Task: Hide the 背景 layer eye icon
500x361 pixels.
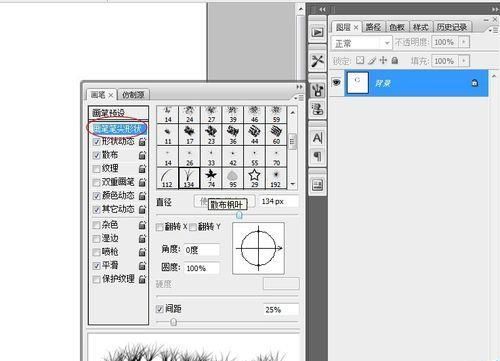Action: pyautogui.click(x=337, y=82)
